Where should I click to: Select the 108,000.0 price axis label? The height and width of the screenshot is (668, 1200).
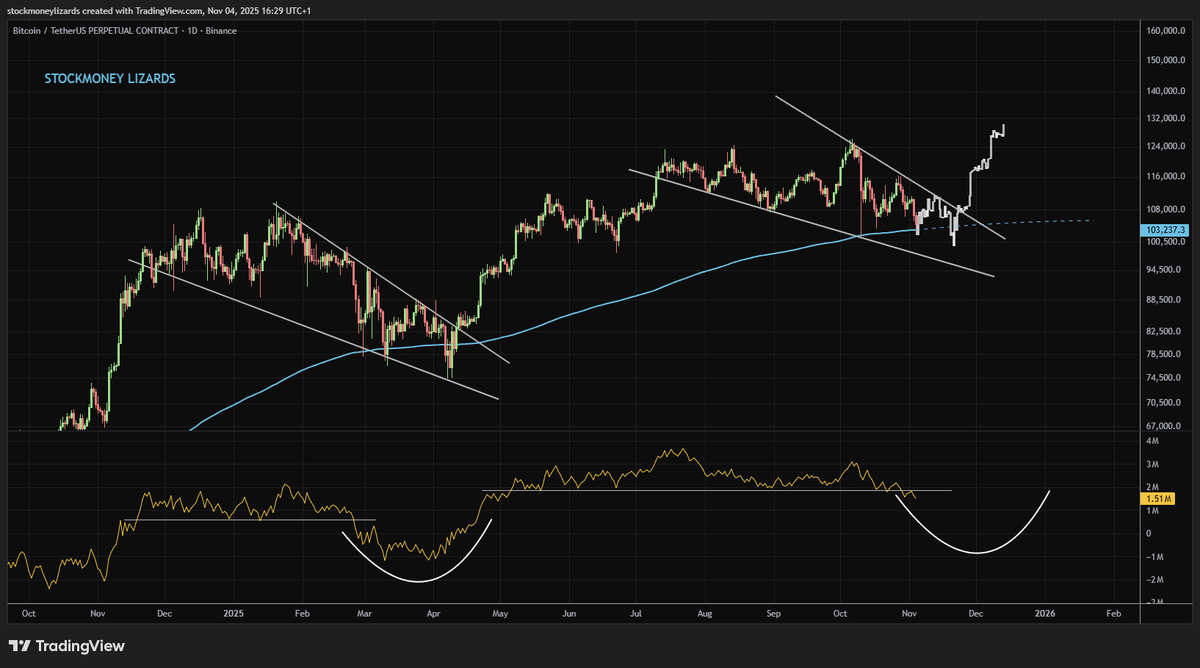(x=1166, y=210)
